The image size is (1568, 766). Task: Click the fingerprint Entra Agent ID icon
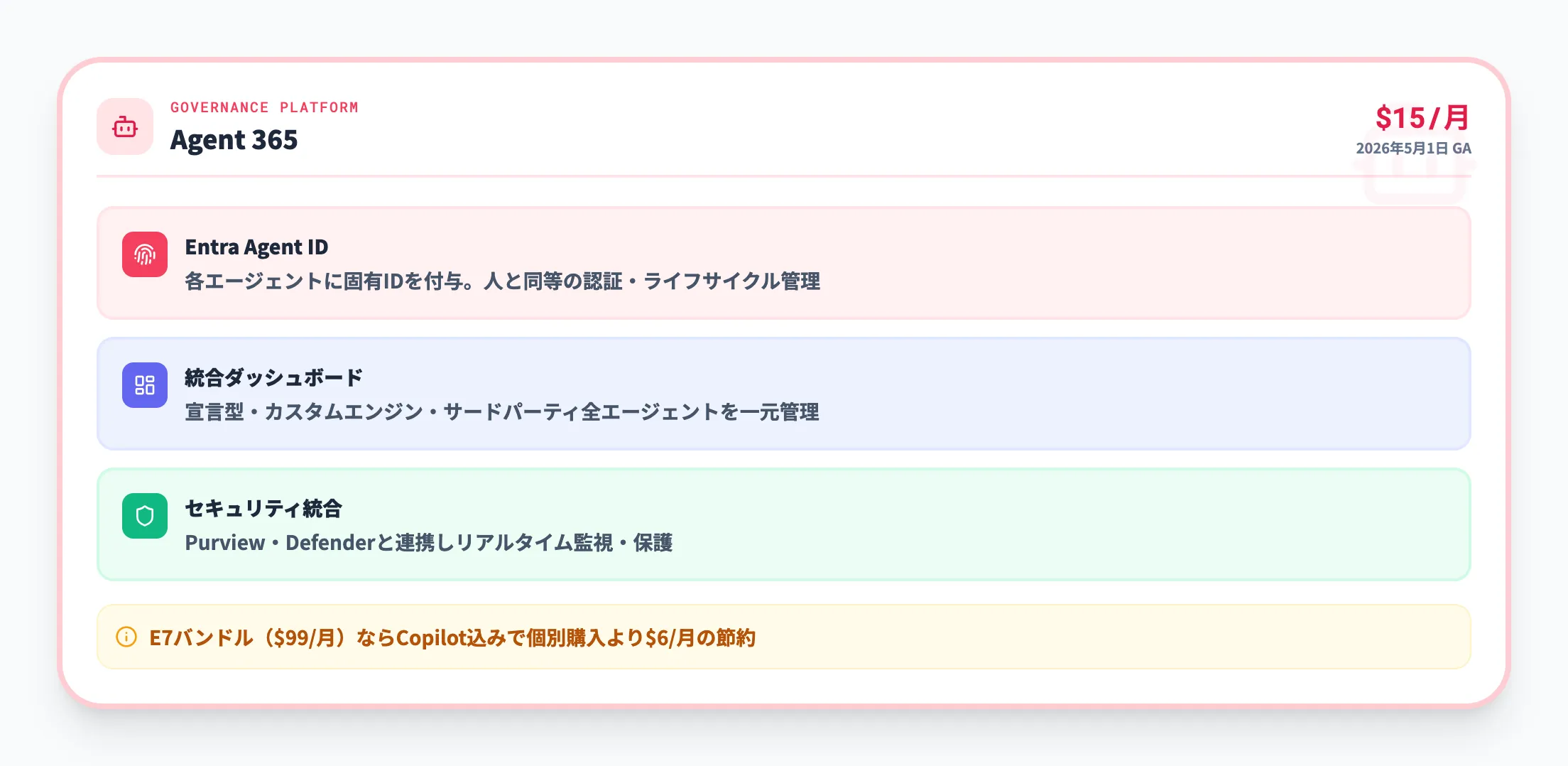point(145,254)
